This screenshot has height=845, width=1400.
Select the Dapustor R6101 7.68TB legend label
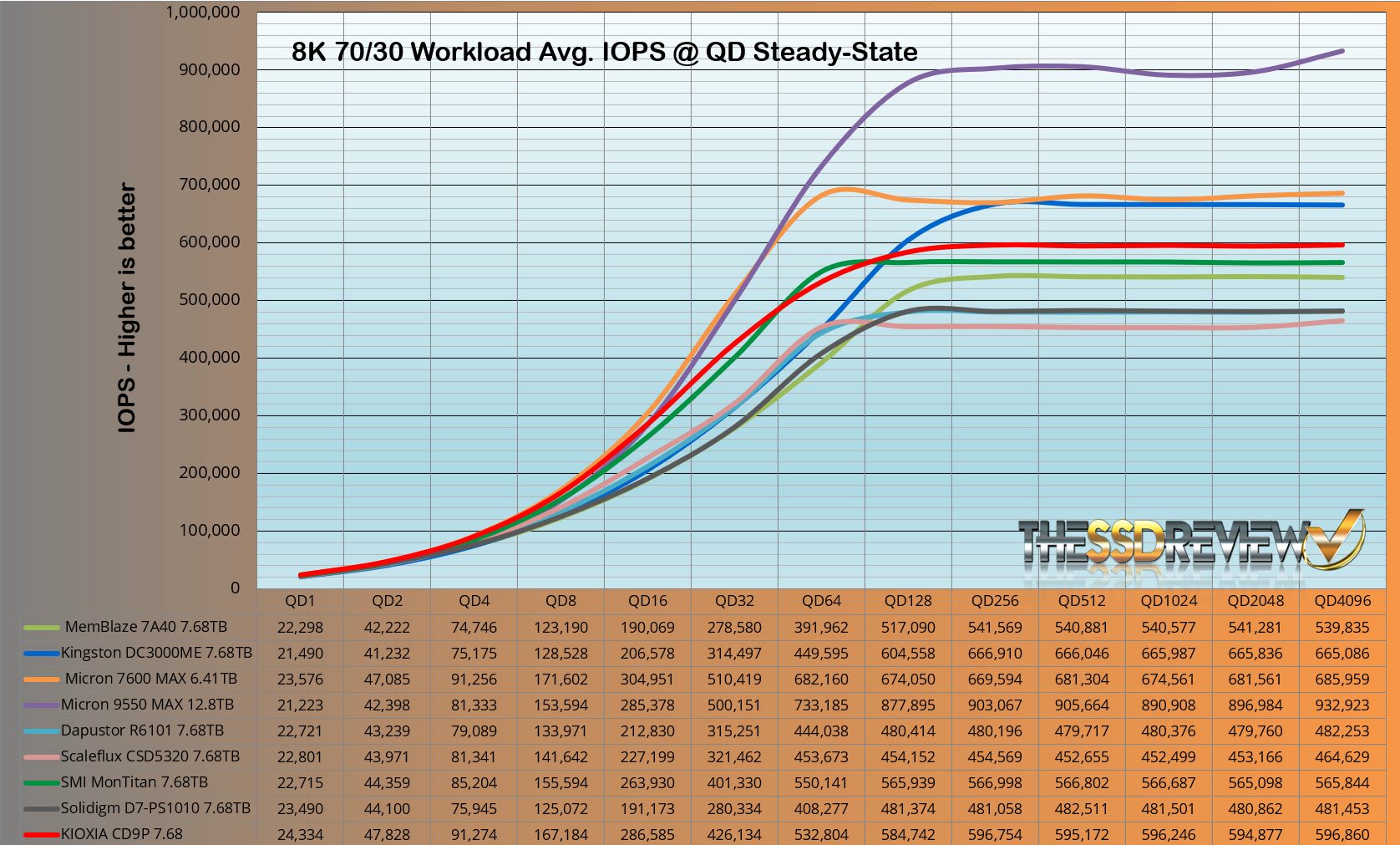point(142,730)
